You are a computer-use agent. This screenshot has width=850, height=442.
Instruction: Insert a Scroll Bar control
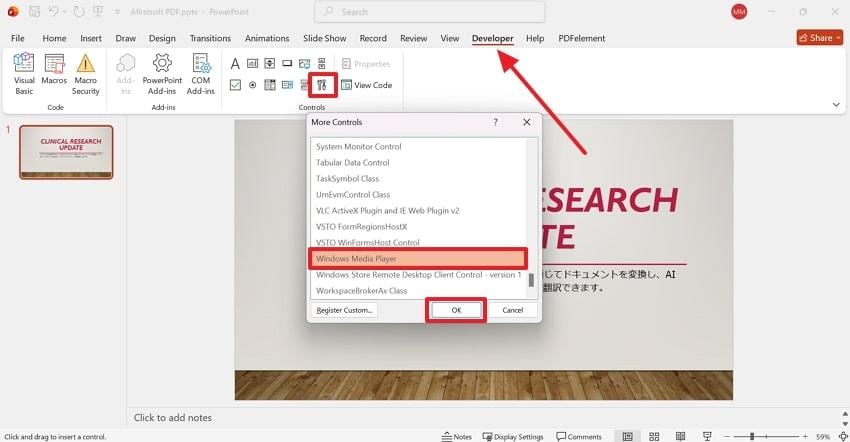[x=321, y=63]
